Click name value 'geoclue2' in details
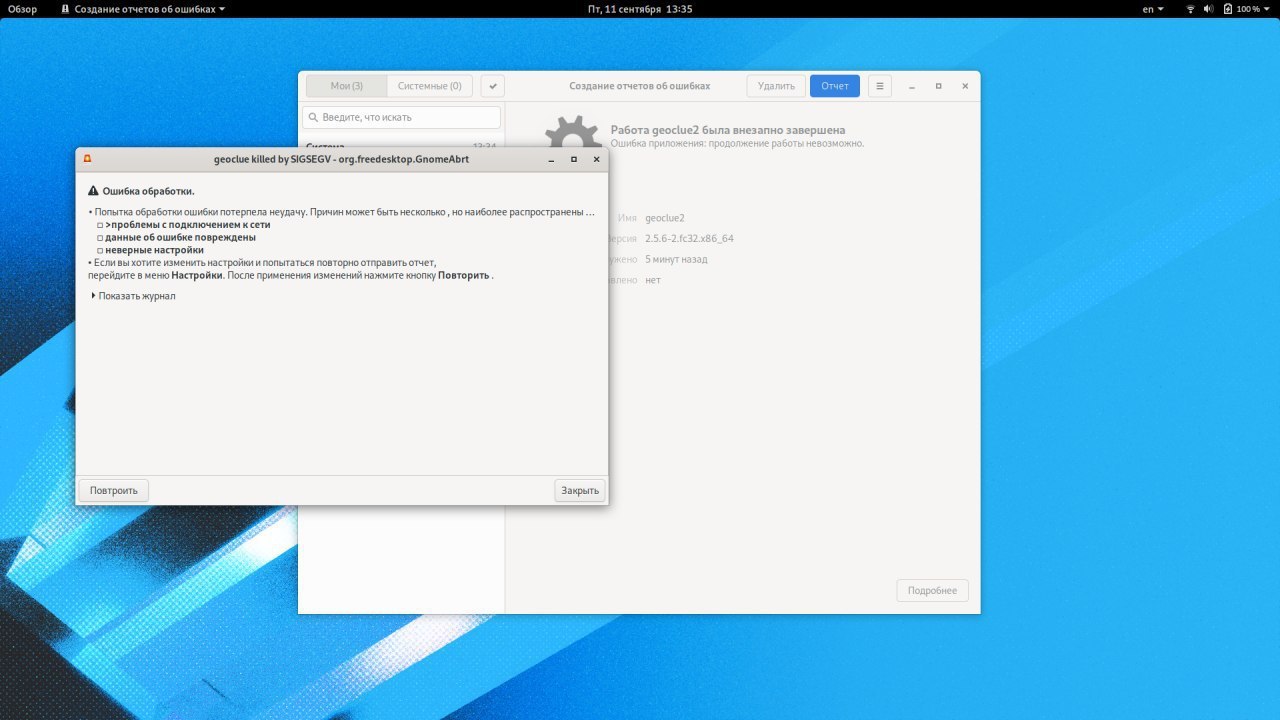Viewport: 1280px width, 720px height. coord(665,218)
